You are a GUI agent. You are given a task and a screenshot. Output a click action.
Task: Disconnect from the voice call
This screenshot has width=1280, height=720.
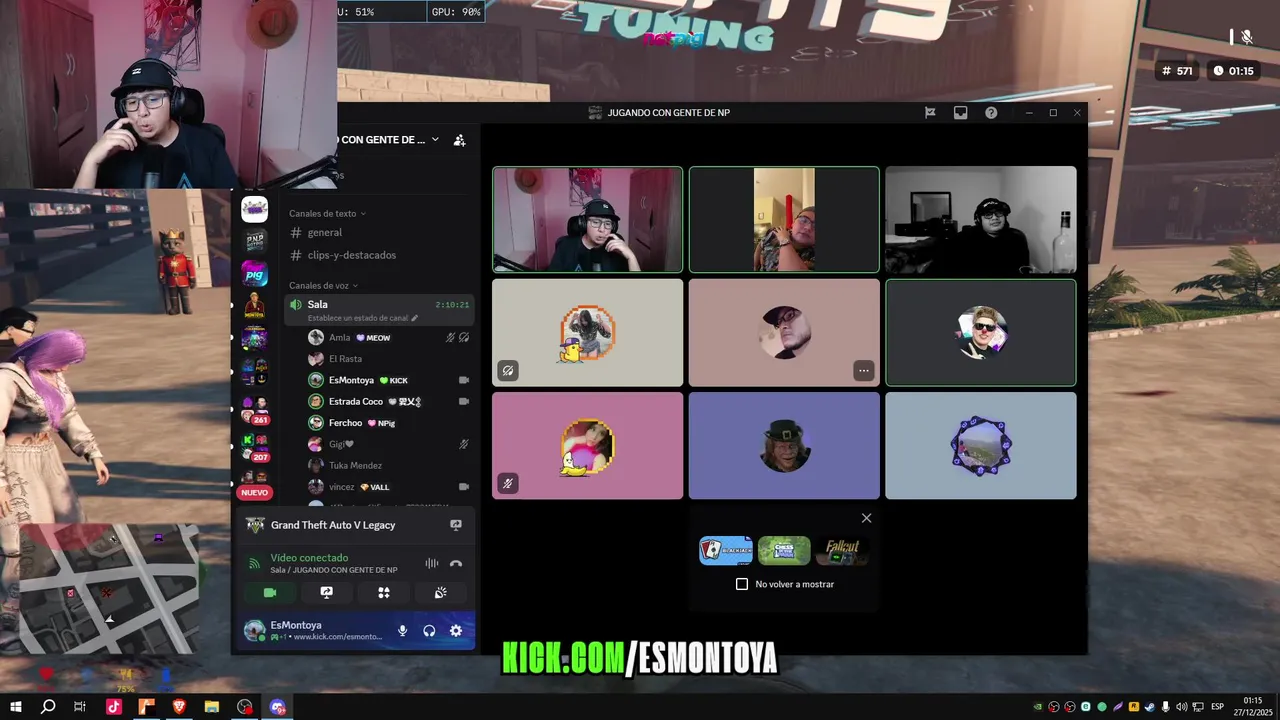pyautogui.click(x=456, y=563)
